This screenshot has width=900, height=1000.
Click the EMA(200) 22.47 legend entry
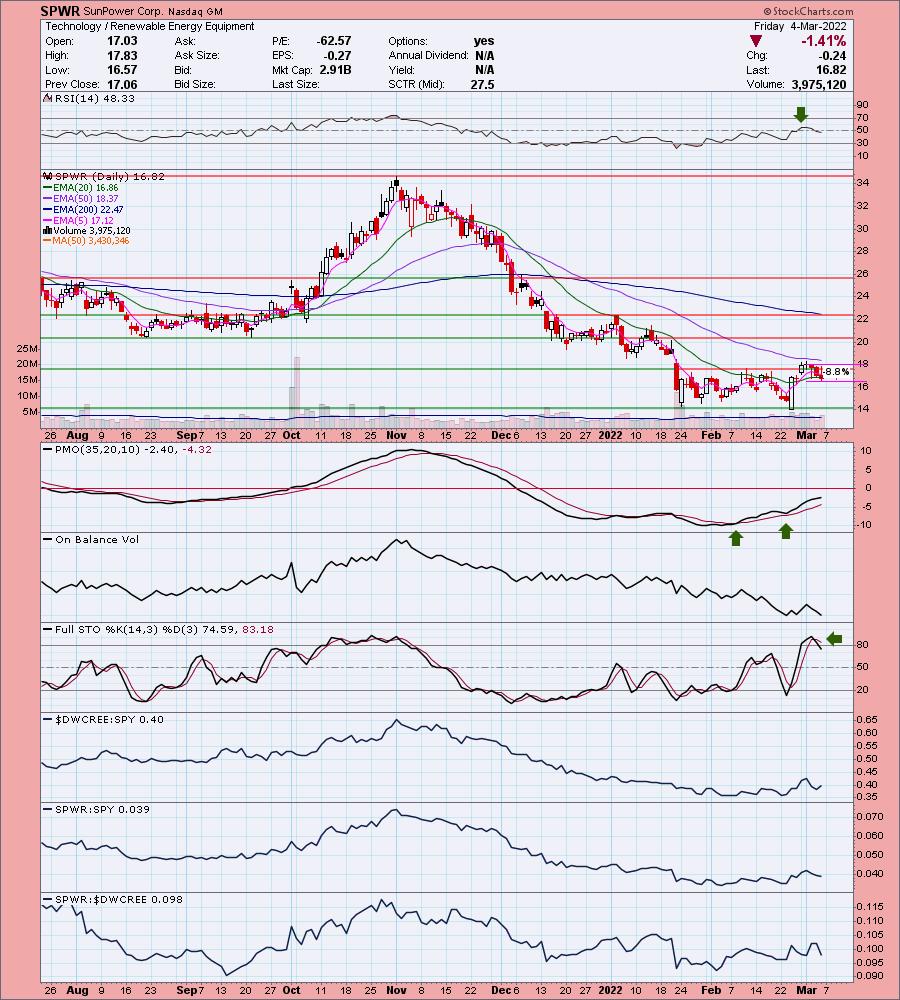pos(83,209)
